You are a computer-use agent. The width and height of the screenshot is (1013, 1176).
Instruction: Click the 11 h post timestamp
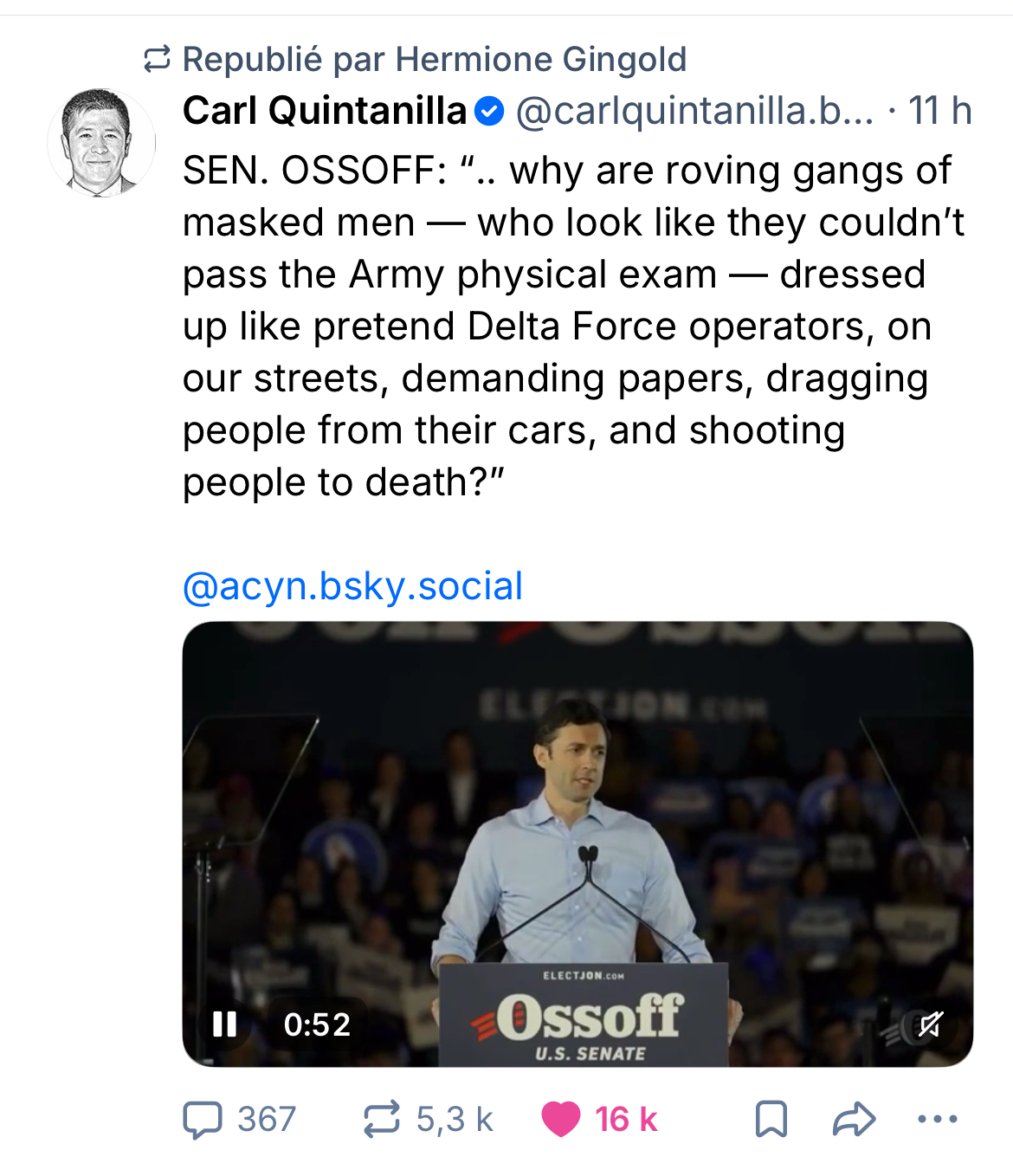[939, 111]
